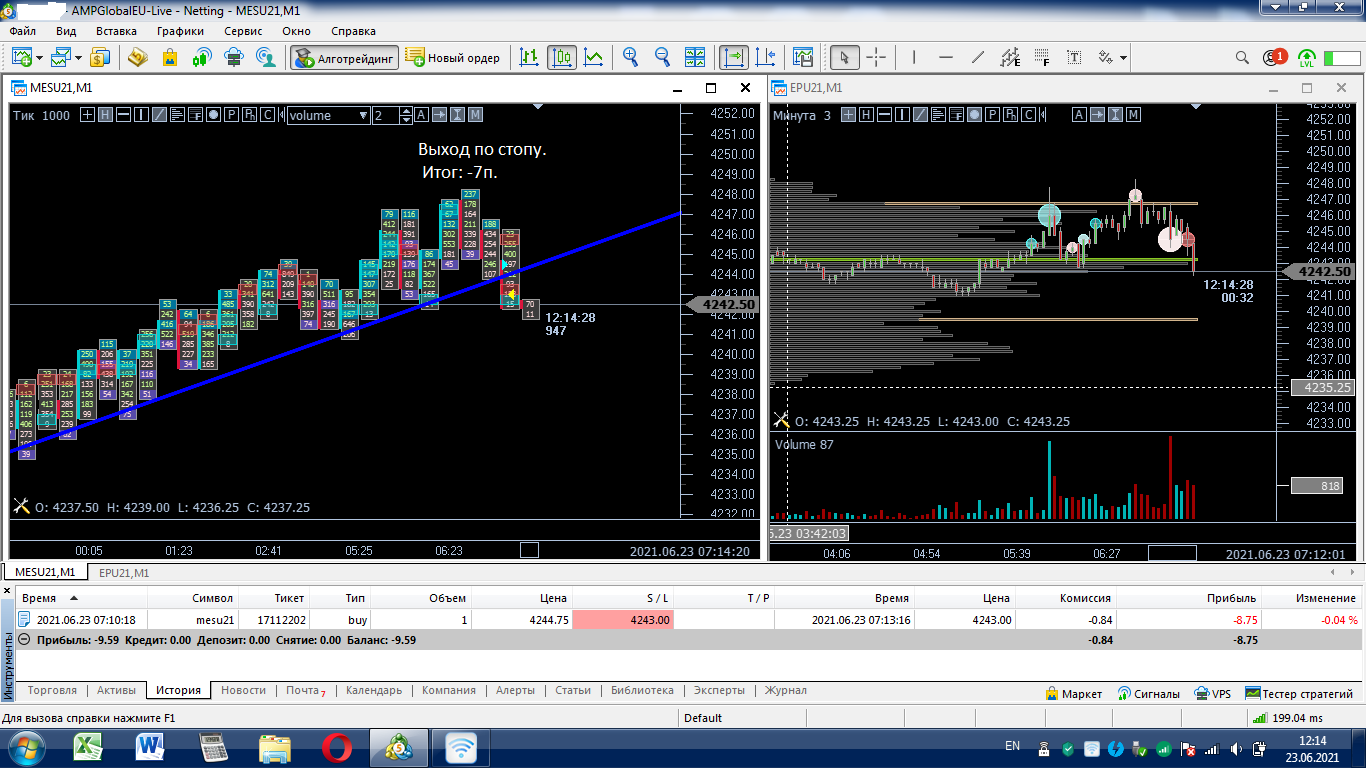Switch chart to line chart type
1366x768 pixels.
coord(594,57)
